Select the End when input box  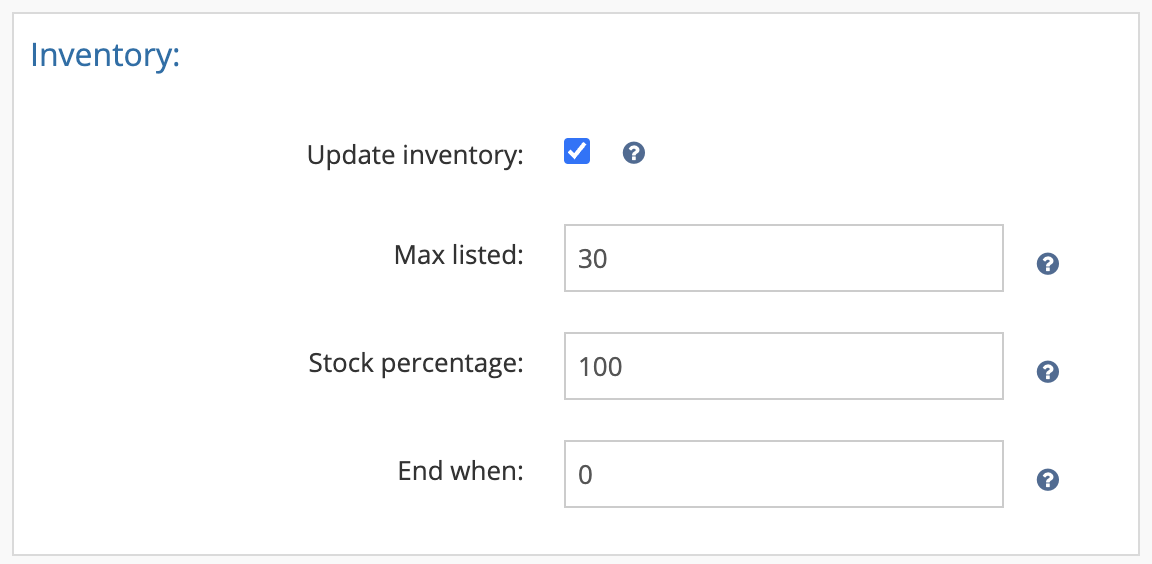783,474
